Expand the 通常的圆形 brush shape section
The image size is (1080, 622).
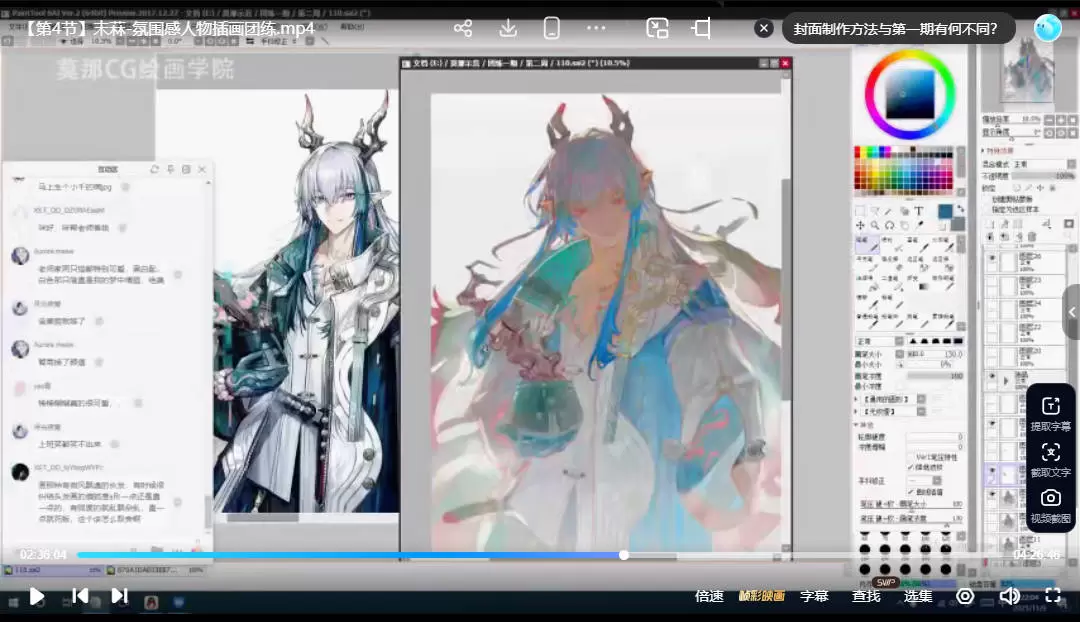point(856,399)
